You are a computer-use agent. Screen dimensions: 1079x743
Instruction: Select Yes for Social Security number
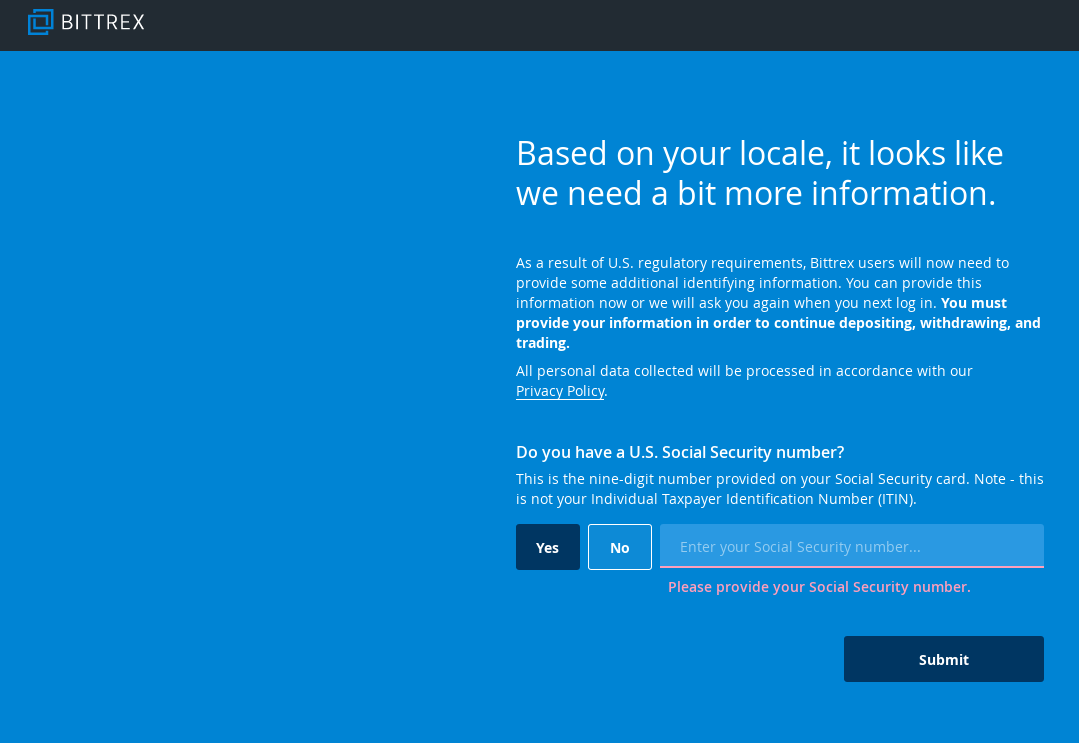pos(548,547)
